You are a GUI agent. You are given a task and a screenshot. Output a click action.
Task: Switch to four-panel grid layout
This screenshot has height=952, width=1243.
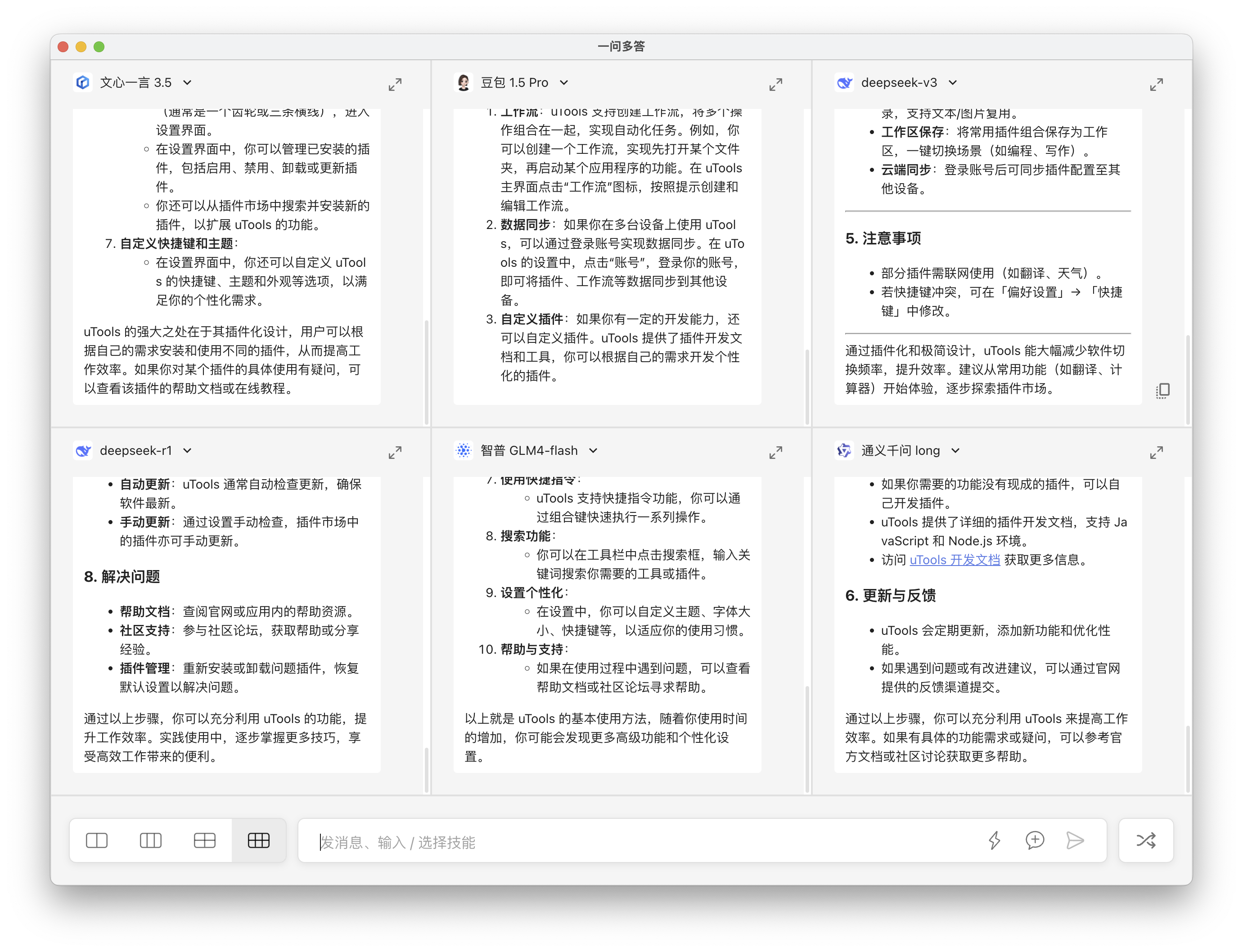(205, 840)
